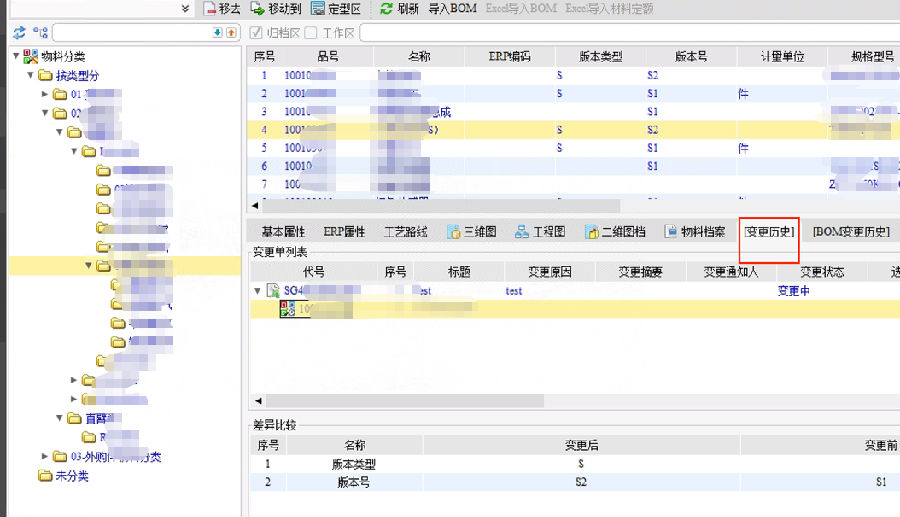Collapse the 物料分类 root tree node
Viewport: 900px width, 517px height.
[x=16, y=56]
